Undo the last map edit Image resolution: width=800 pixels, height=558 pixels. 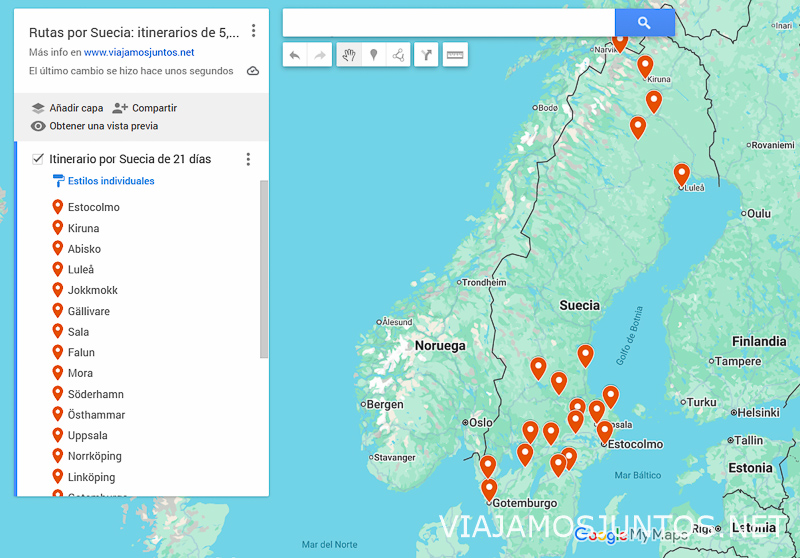[x=295, y=55]
